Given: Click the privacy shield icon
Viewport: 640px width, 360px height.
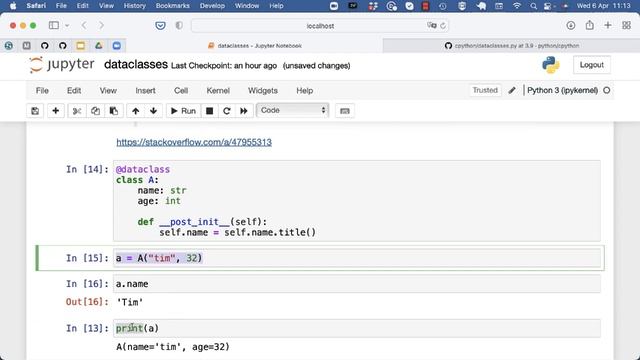Looking at the screenshot, I should (x=179, y=25).
